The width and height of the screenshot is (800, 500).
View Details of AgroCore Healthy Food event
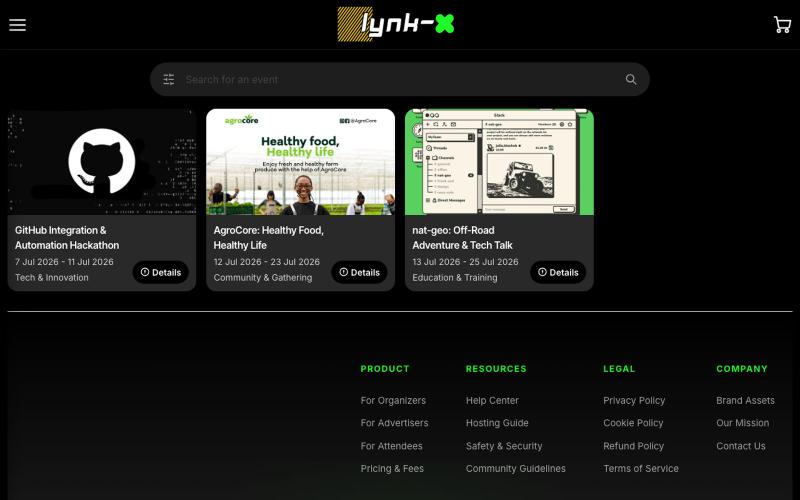[359, 272]
